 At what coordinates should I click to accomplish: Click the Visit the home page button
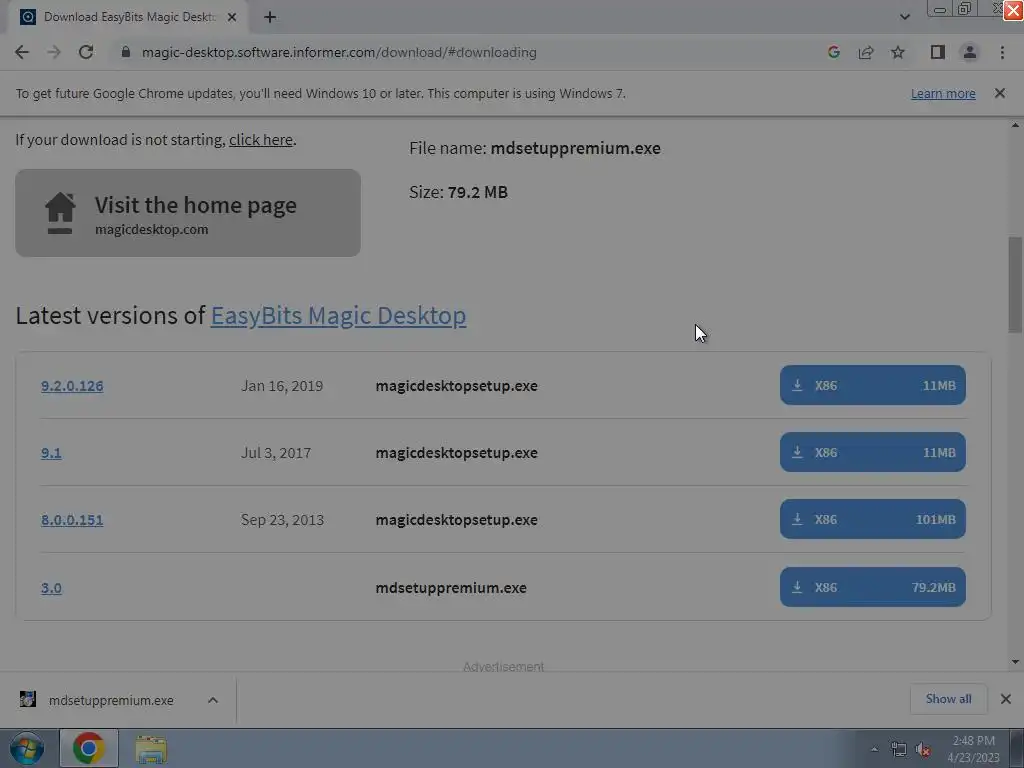click(x=188, y=213)
